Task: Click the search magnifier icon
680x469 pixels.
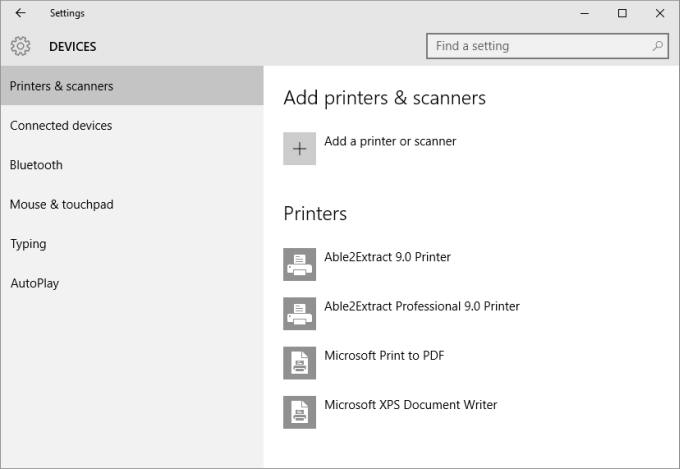Action: click(x=657, y=46)
